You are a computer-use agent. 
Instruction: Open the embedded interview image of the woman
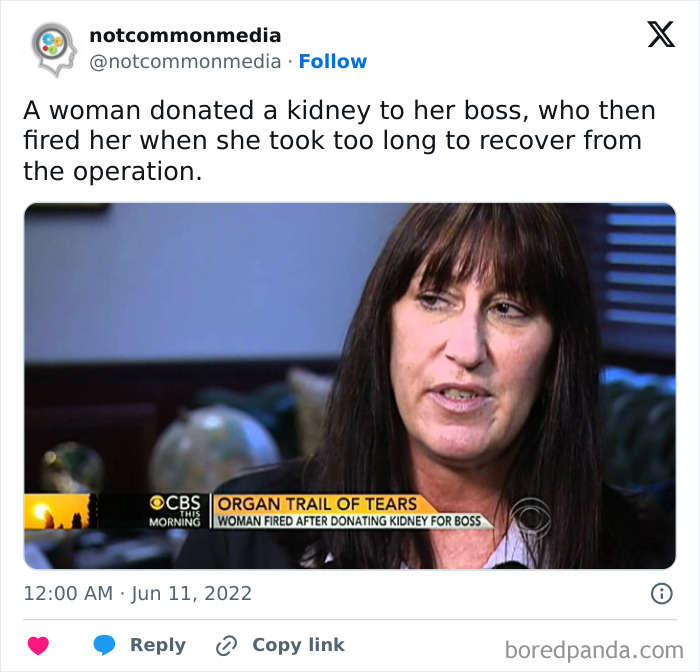point(350,386)
